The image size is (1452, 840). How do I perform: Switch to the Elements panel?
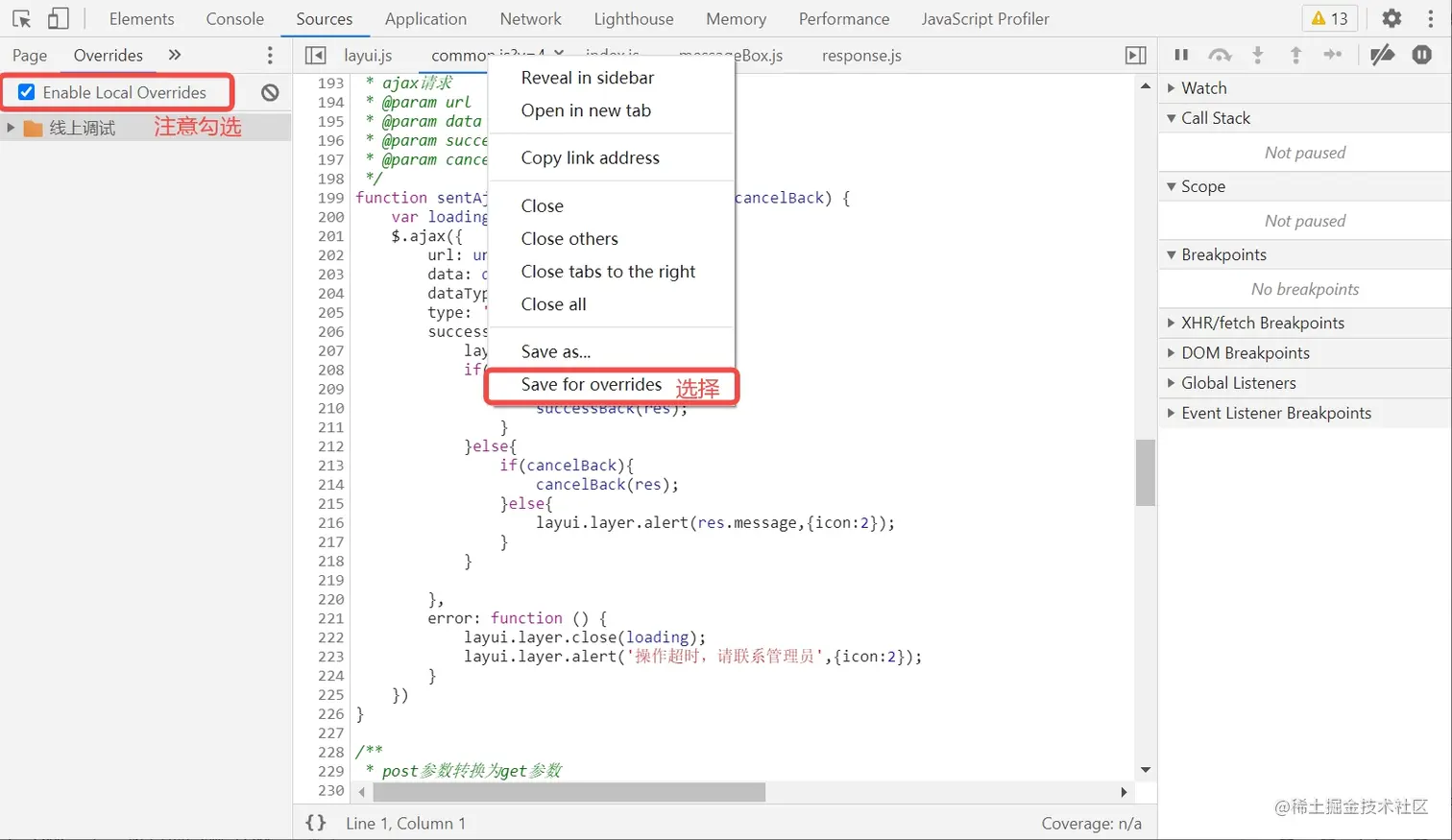point(142,18)
